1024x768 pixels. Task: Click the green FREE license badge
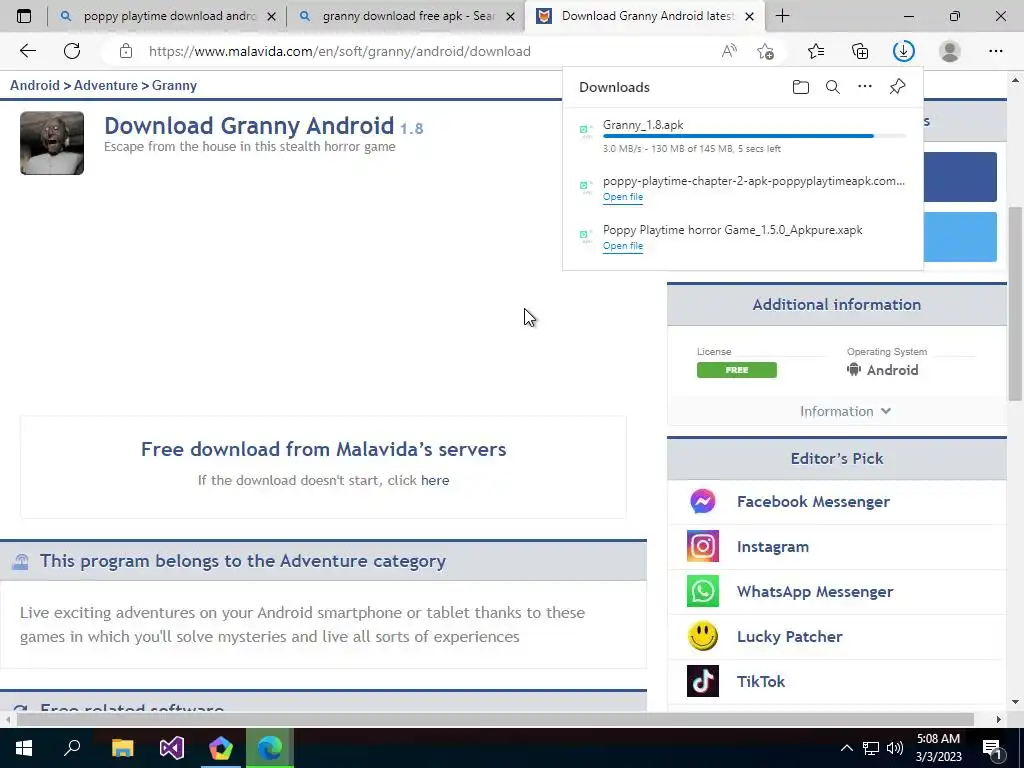(x=737, y=370)
